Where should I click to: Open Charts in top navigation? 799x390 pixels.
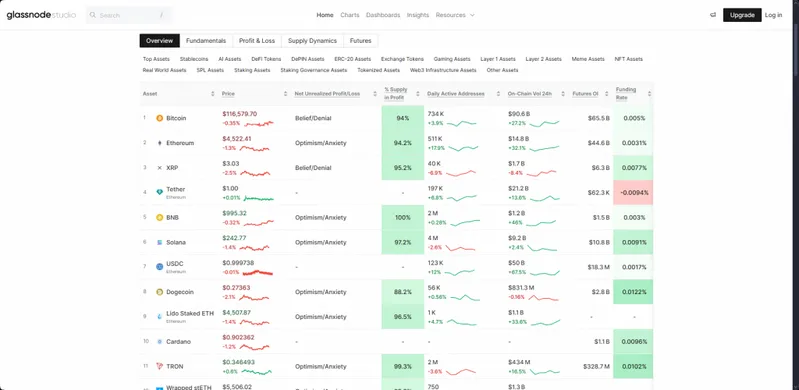[x=350, y=15]
